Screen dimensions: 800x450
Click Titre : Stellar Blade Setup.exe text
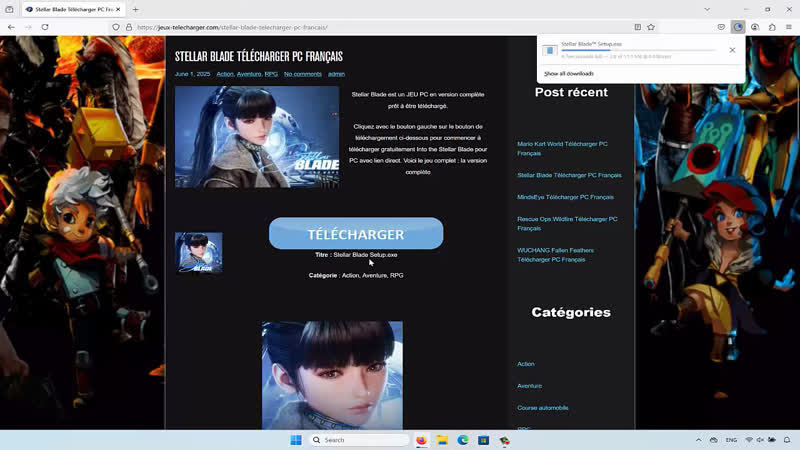point(356,255)
